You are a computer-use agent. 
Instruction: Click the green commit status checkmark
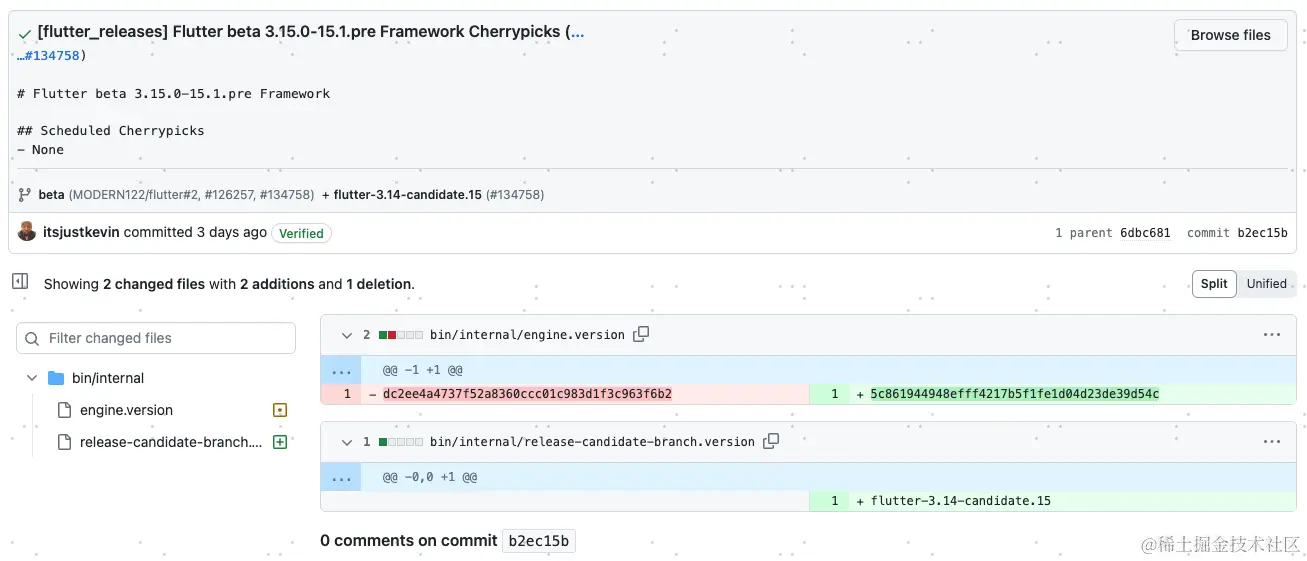pyautogui.click(x=24, y=33)
